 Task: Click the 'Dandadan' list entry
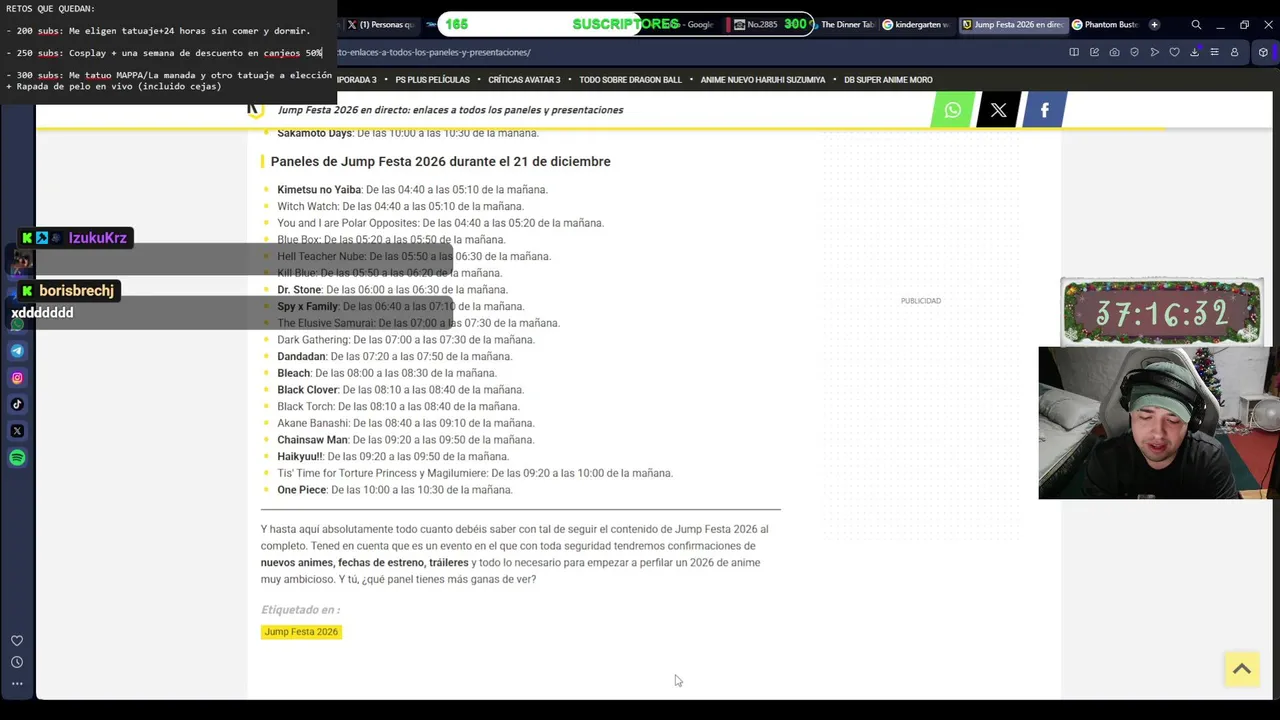click(394, 357)
